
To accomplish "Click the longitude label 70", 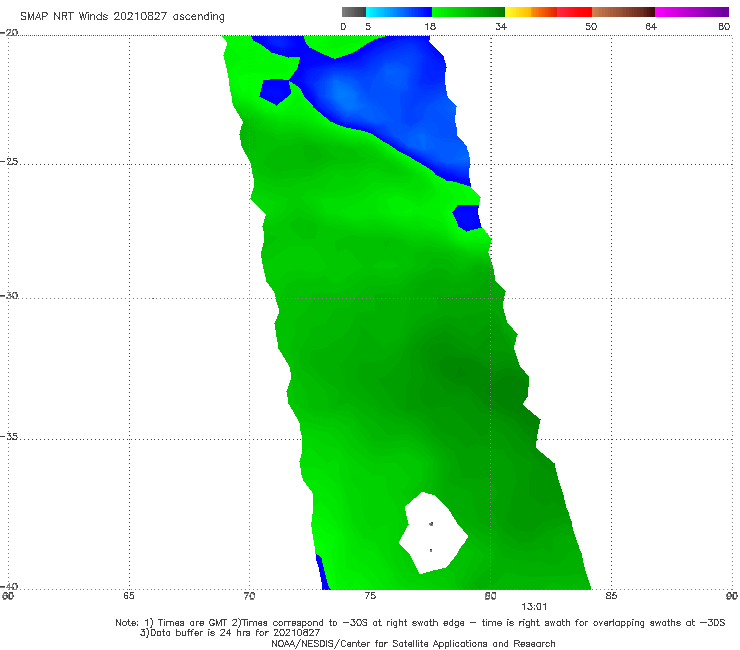I will (x=249, y=596).
